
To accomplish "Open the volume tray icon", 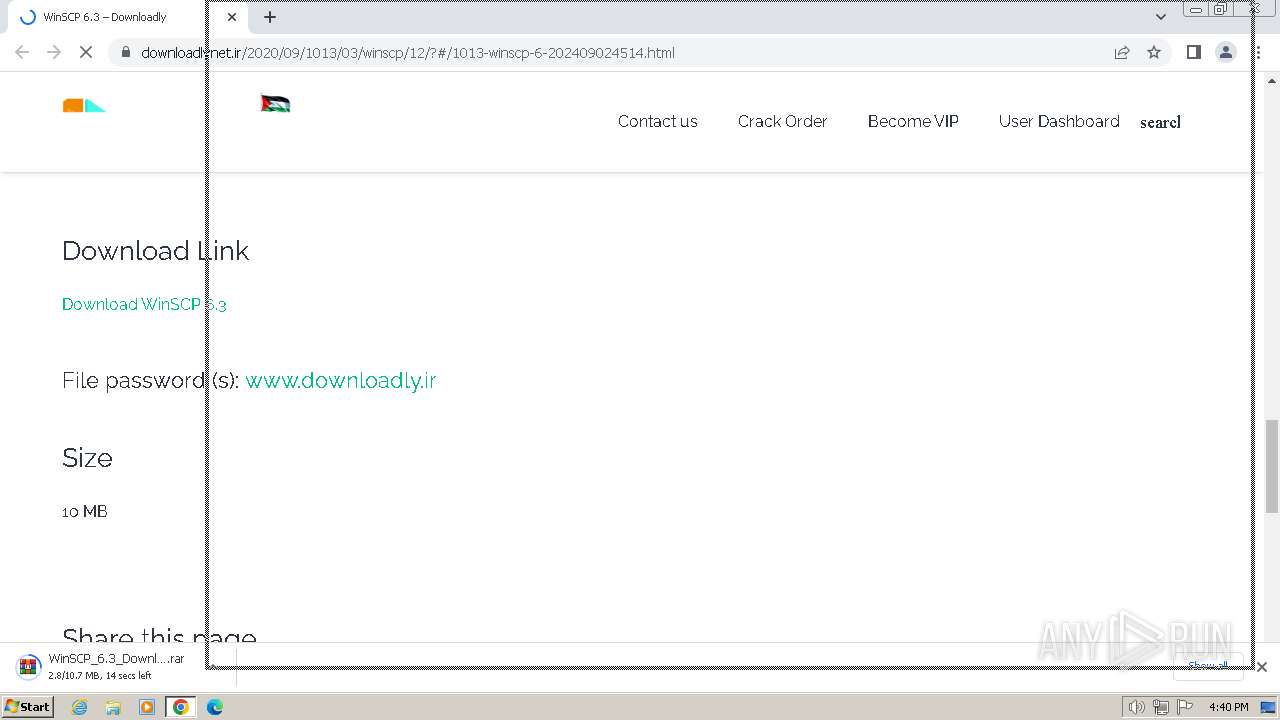I will [1136, 707].
